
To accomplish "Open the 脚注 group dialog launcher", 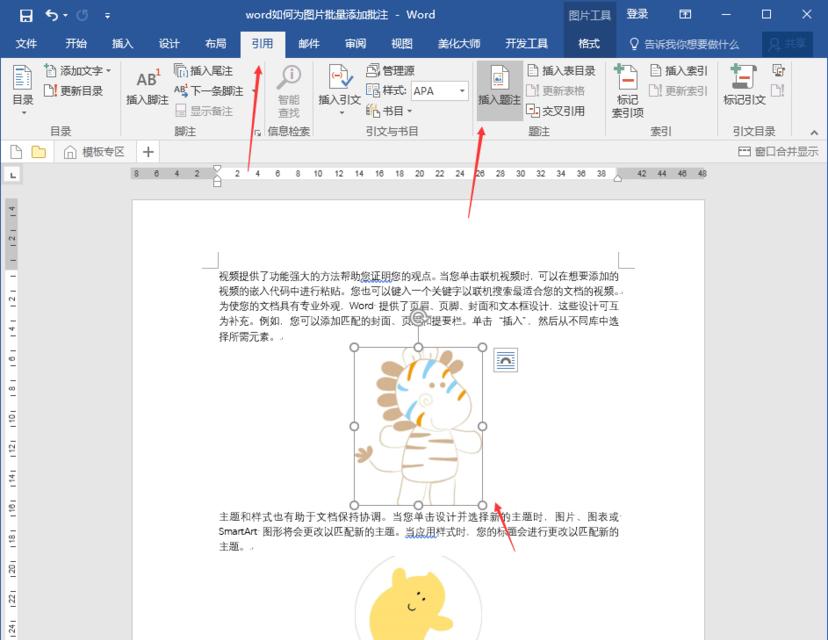I will (x=257, y=133).
